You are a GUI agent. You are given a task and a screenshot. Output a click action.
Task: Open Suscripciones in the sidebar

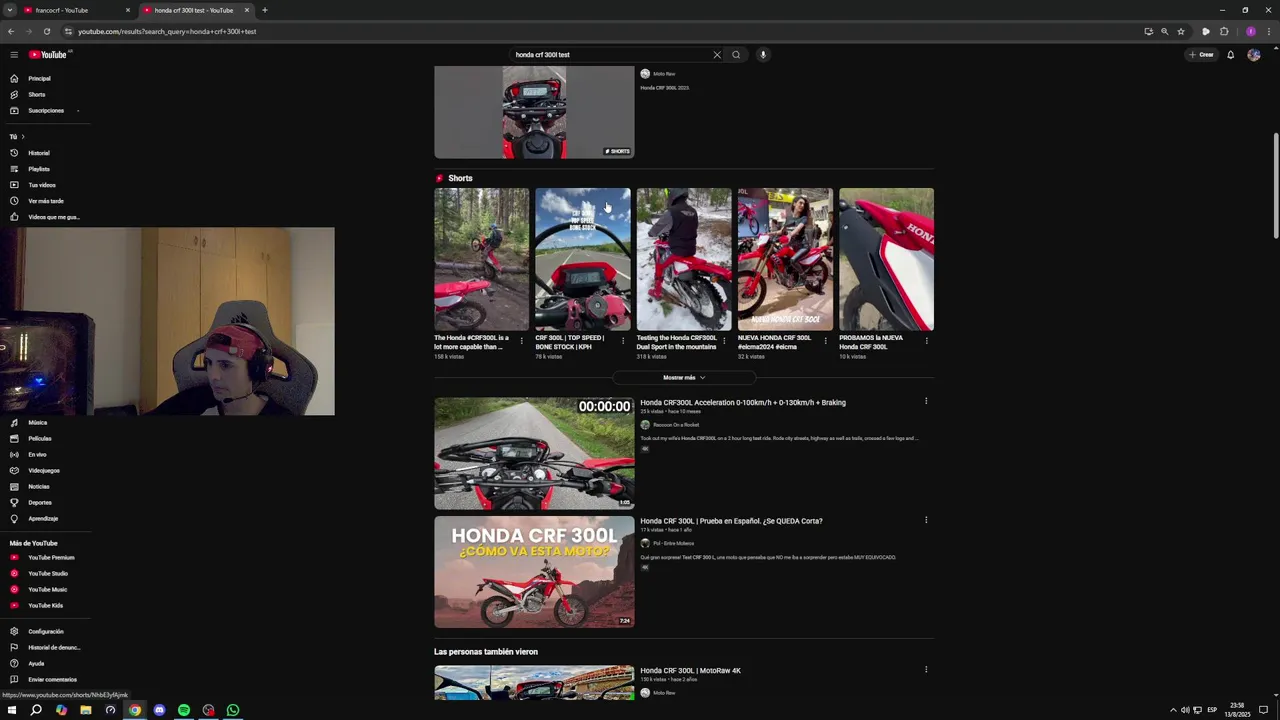45,110
